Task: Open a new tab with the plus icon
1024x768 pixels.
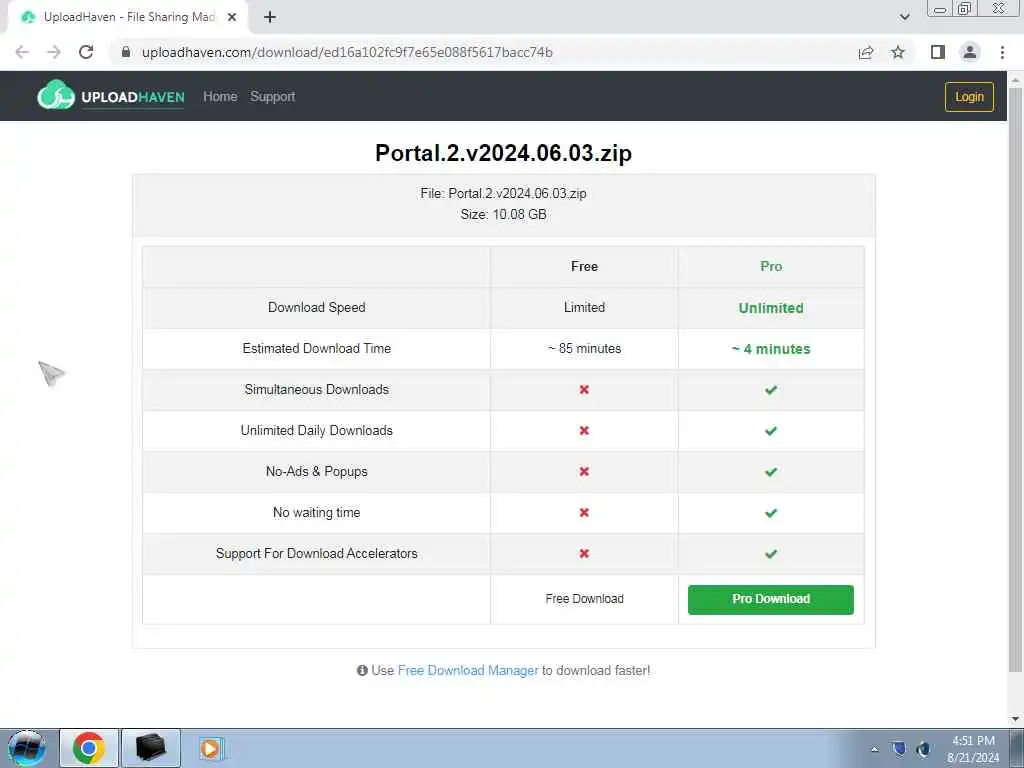Action: pyautogui.click(x=270, y=18)
